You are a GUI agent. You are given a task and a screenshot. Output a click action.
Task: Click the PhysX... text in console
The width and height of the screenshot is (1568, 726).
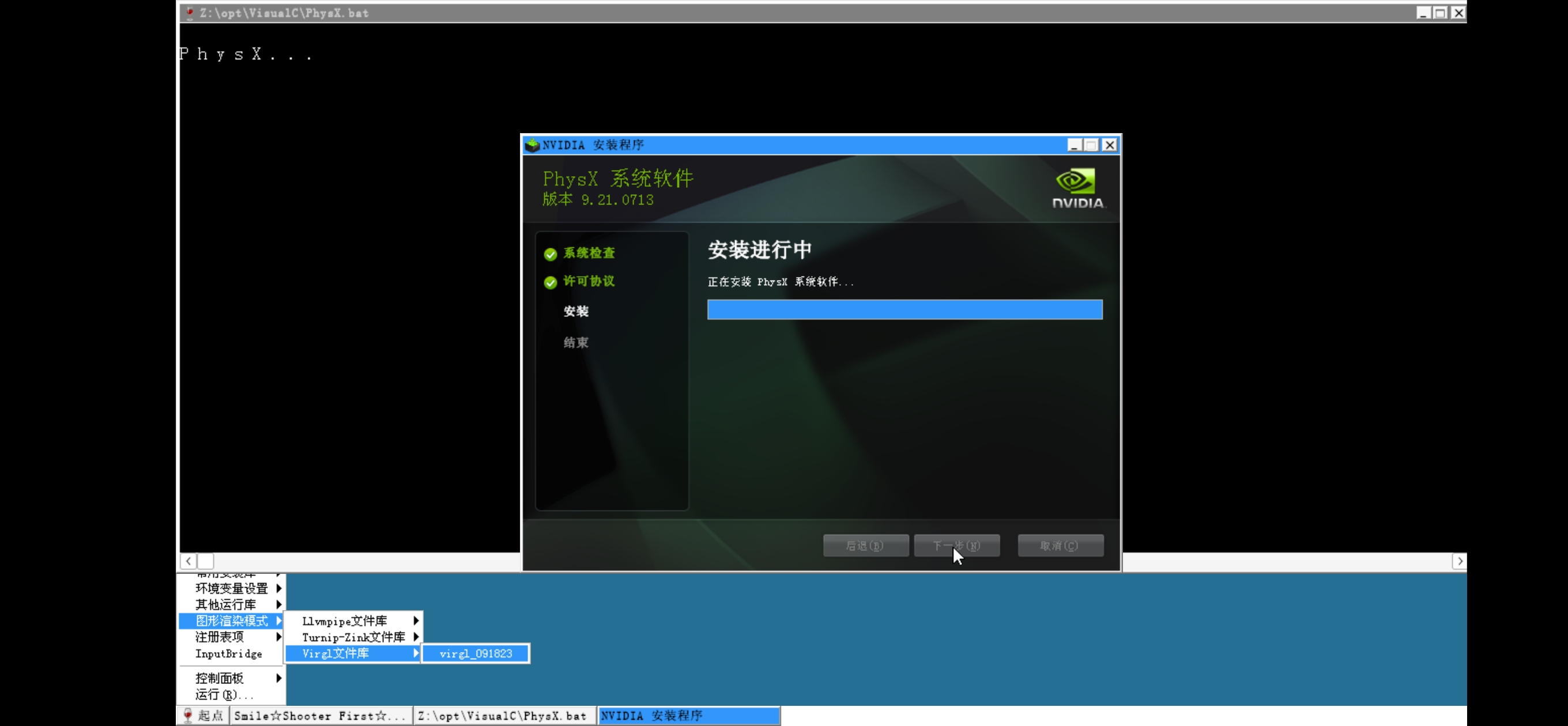[246, 54]
